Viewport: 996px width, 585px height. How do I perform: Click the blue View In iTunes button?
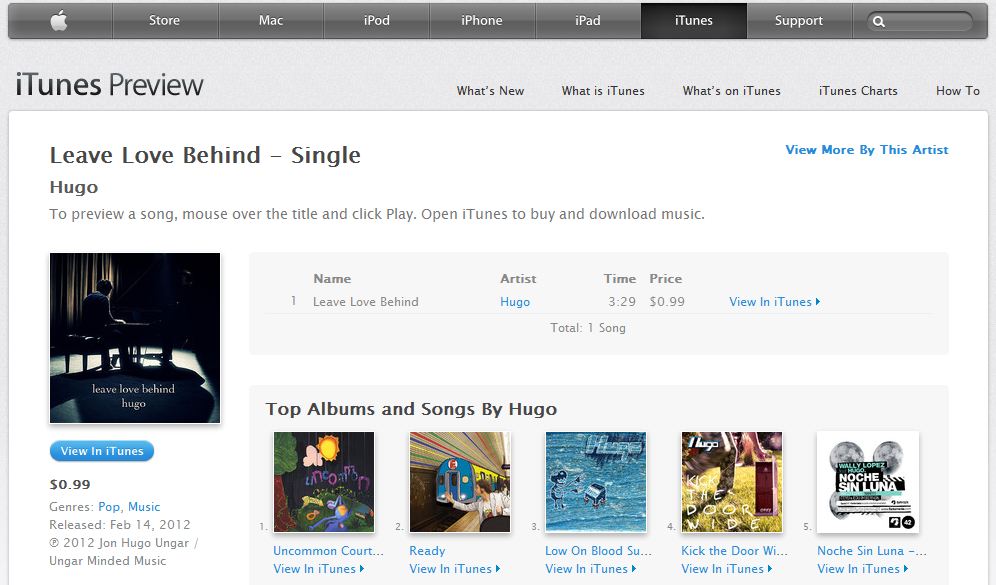pyautogui.click(x=102, y=451)
